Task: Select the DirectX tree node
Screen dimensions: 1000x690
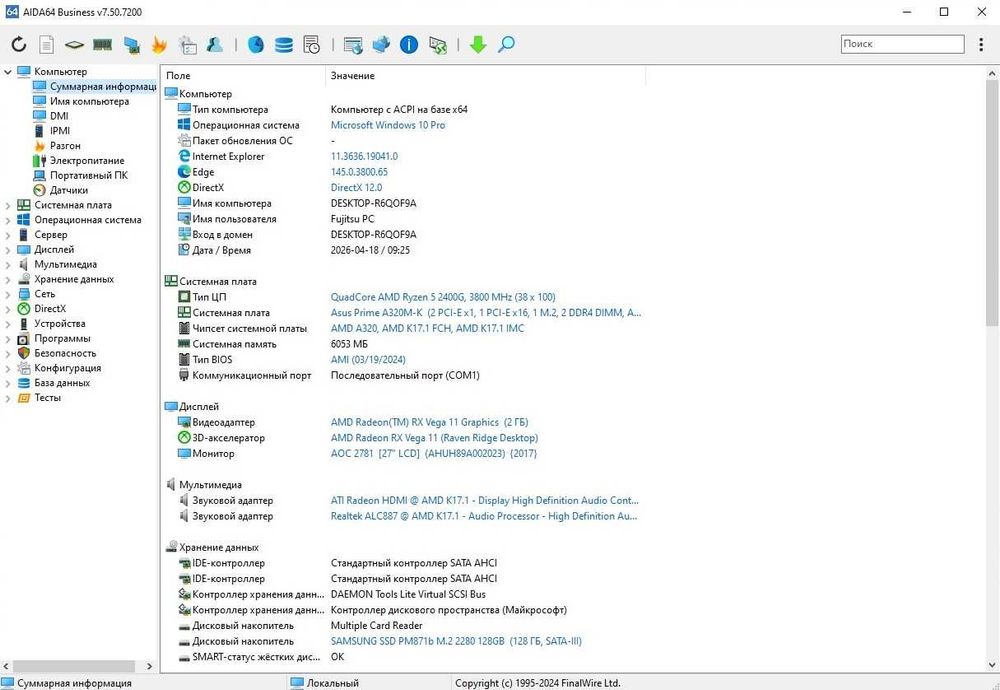Action: 50,309
